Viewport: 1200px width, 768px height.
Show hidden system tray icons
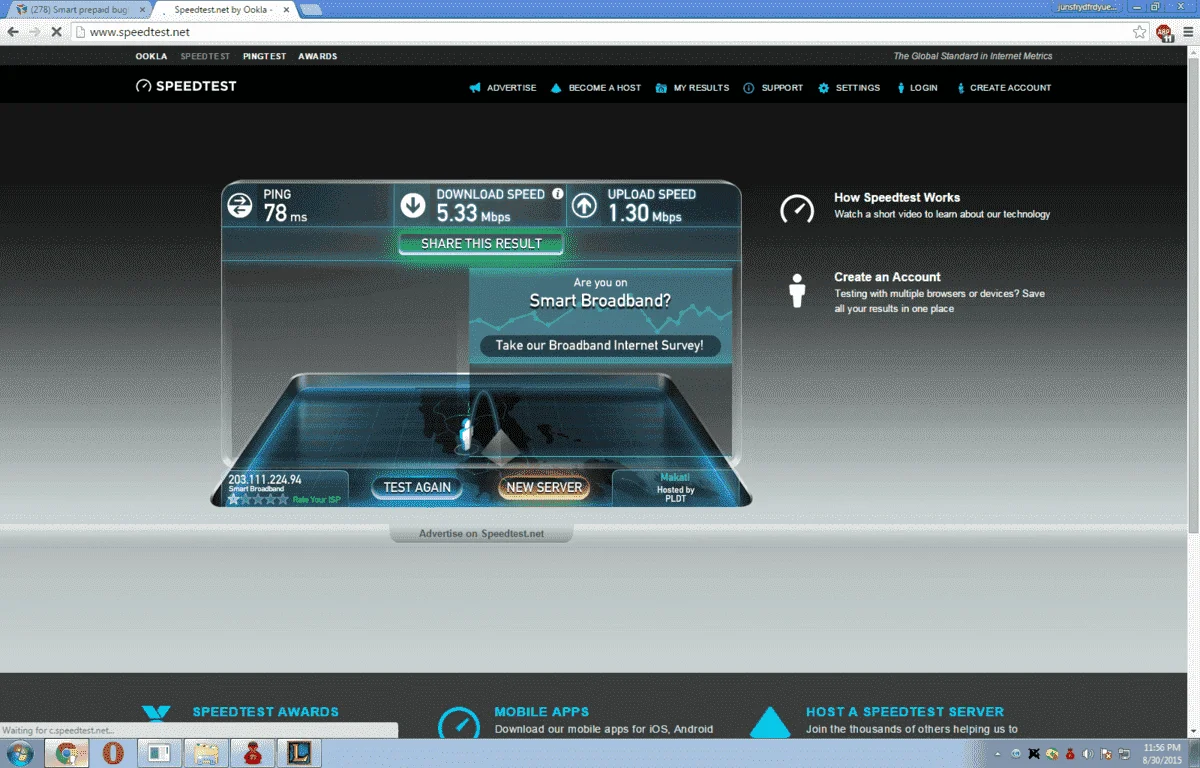point(999,753)
